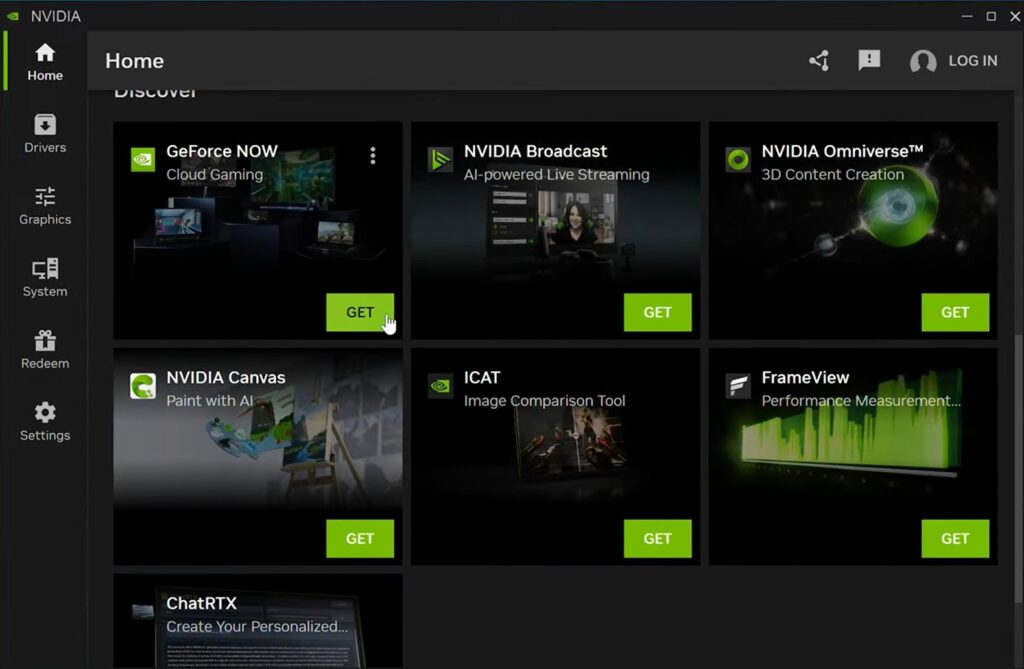
Task: Open the Redeem gift page
Action: point(45,350)
